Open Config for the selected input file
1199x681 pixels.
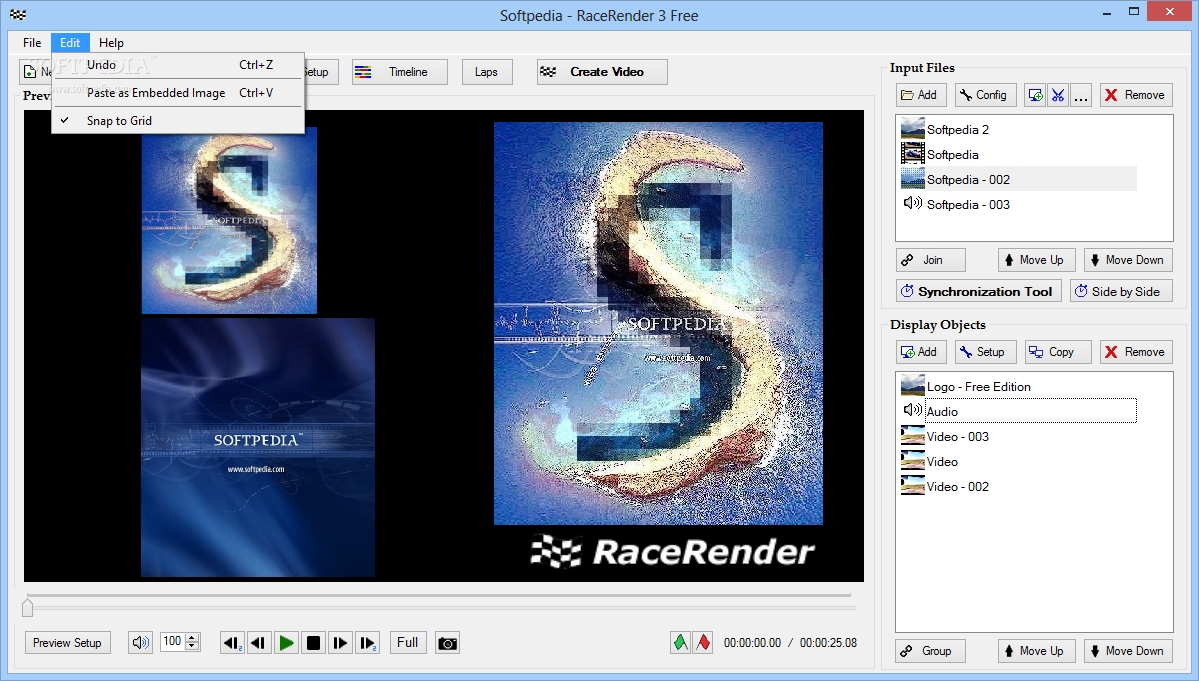point(986,95)
